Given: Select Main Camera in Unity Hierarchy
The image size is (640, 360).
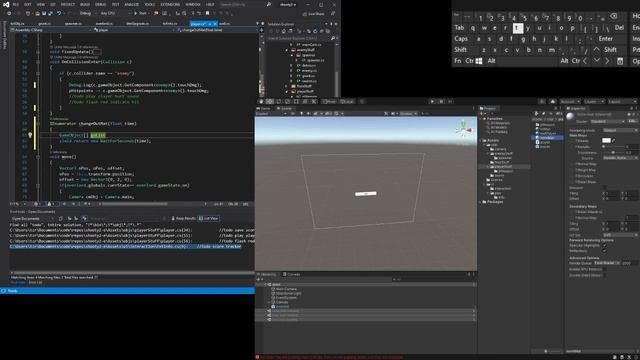Looking at the screenshot, I should pyautogui.click(x=286, y=289).
